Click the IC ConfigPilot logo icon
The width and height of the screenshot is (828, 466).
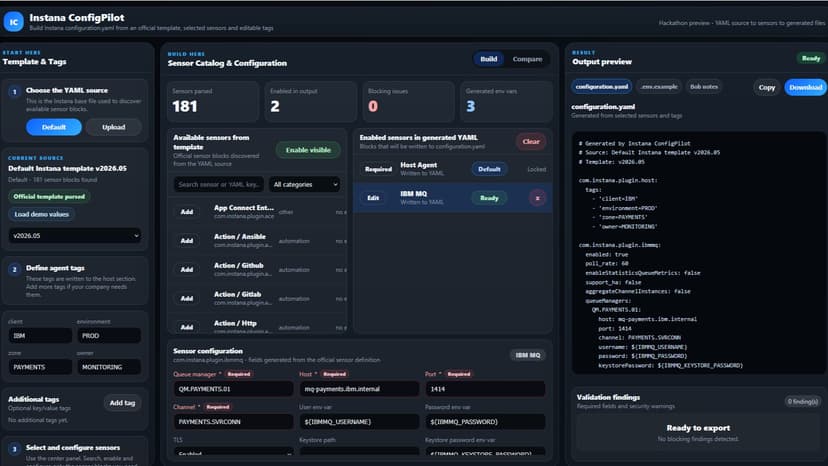[x=14, y=22]
